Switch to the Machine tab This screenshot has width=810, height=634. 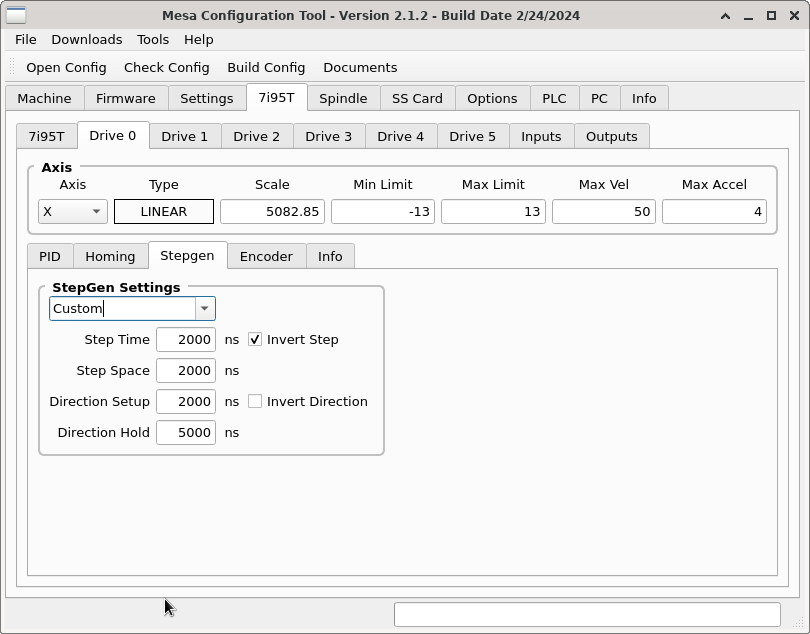[x=44, y=98]
